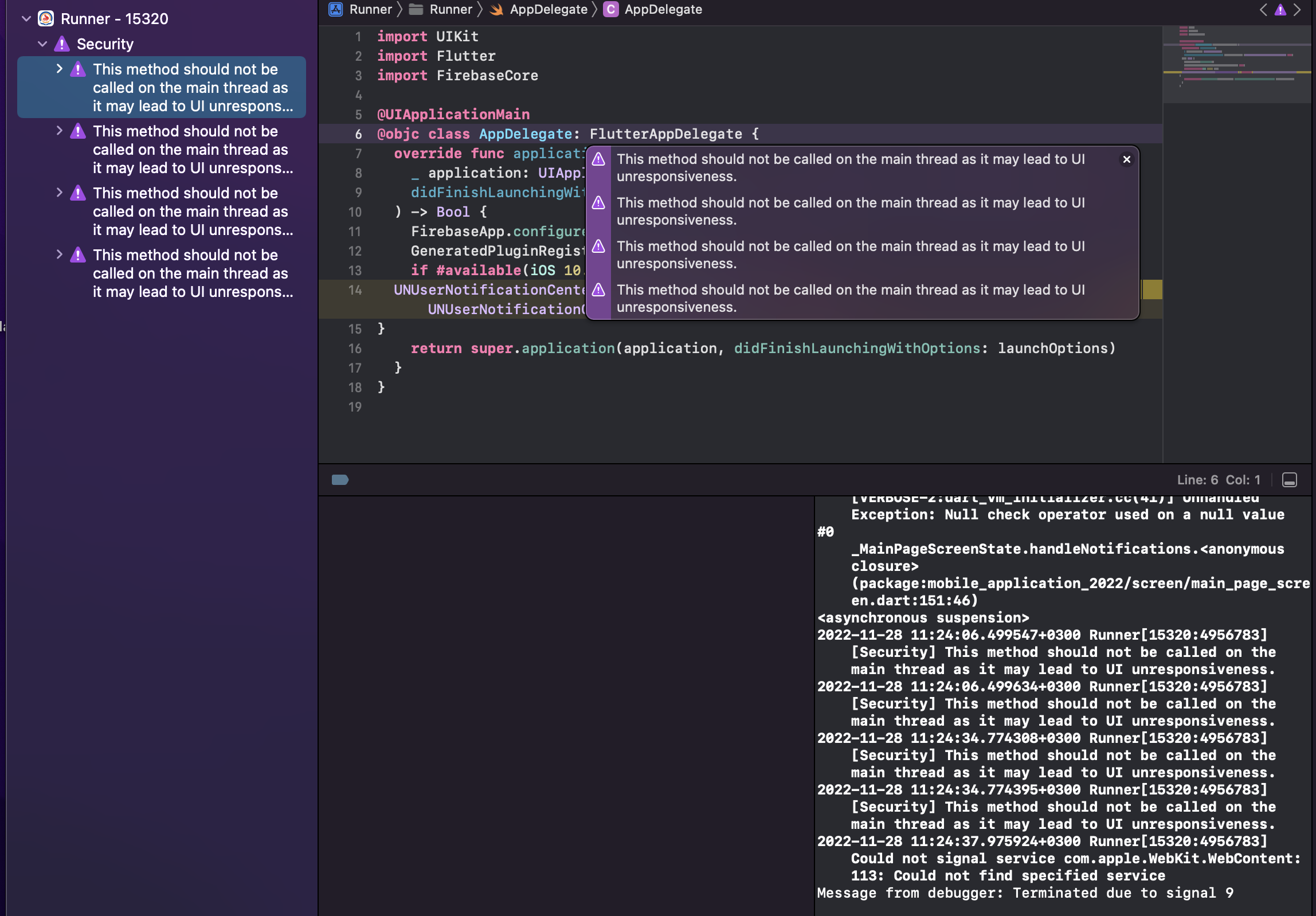Click the yellow warning marker in the scroll gutter

tap(1152, 289)
